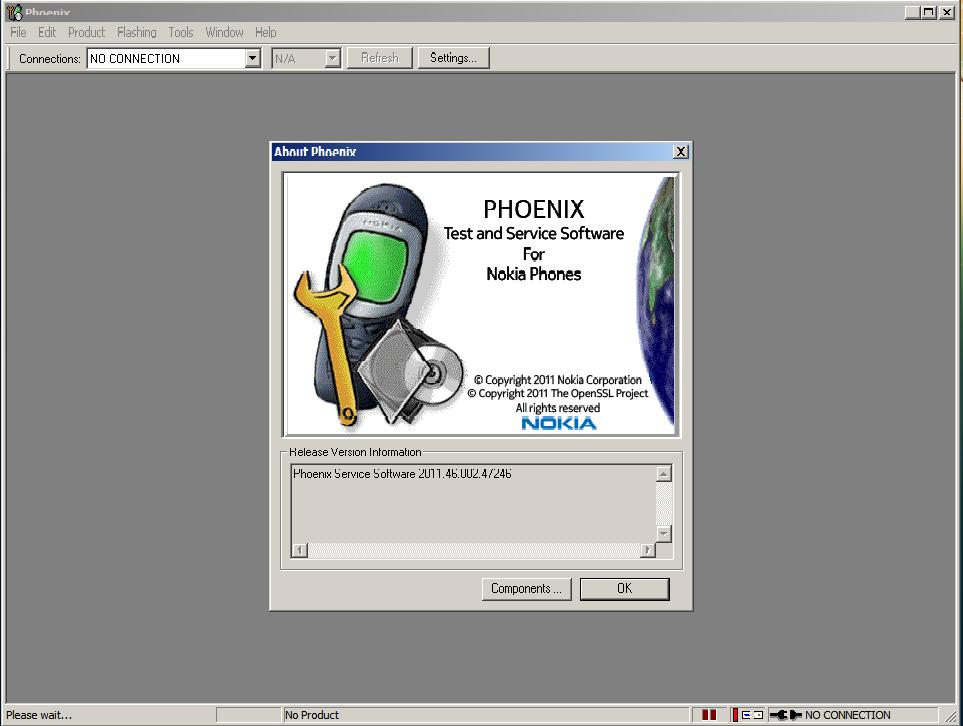Click the 'Copyright 2011 Nokia Corporation' line

[x=558, y=380]
